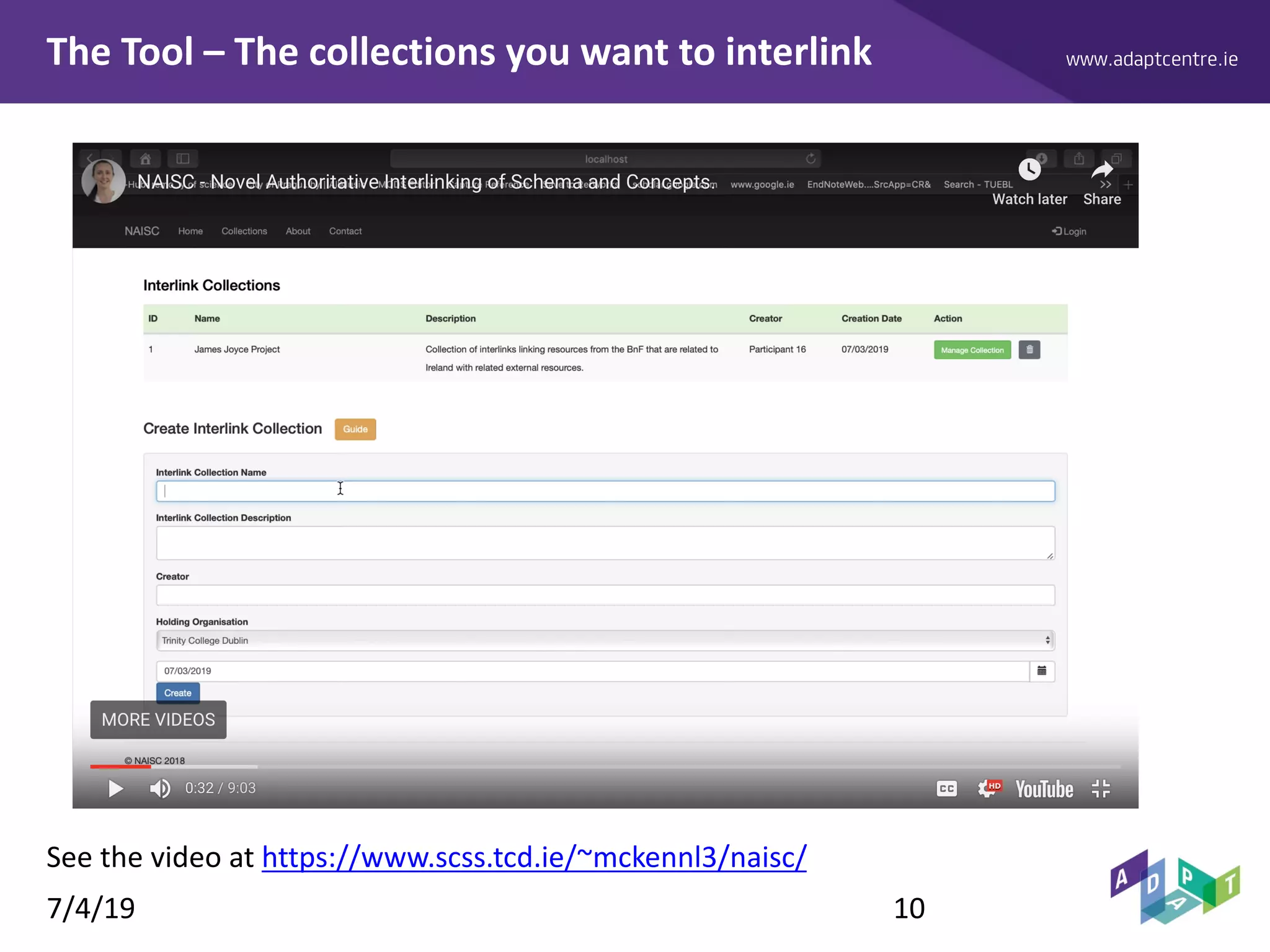Screen dimensions: 1270x952
Task: Seek on the video progress bar
Action: [x=605, y=767]
